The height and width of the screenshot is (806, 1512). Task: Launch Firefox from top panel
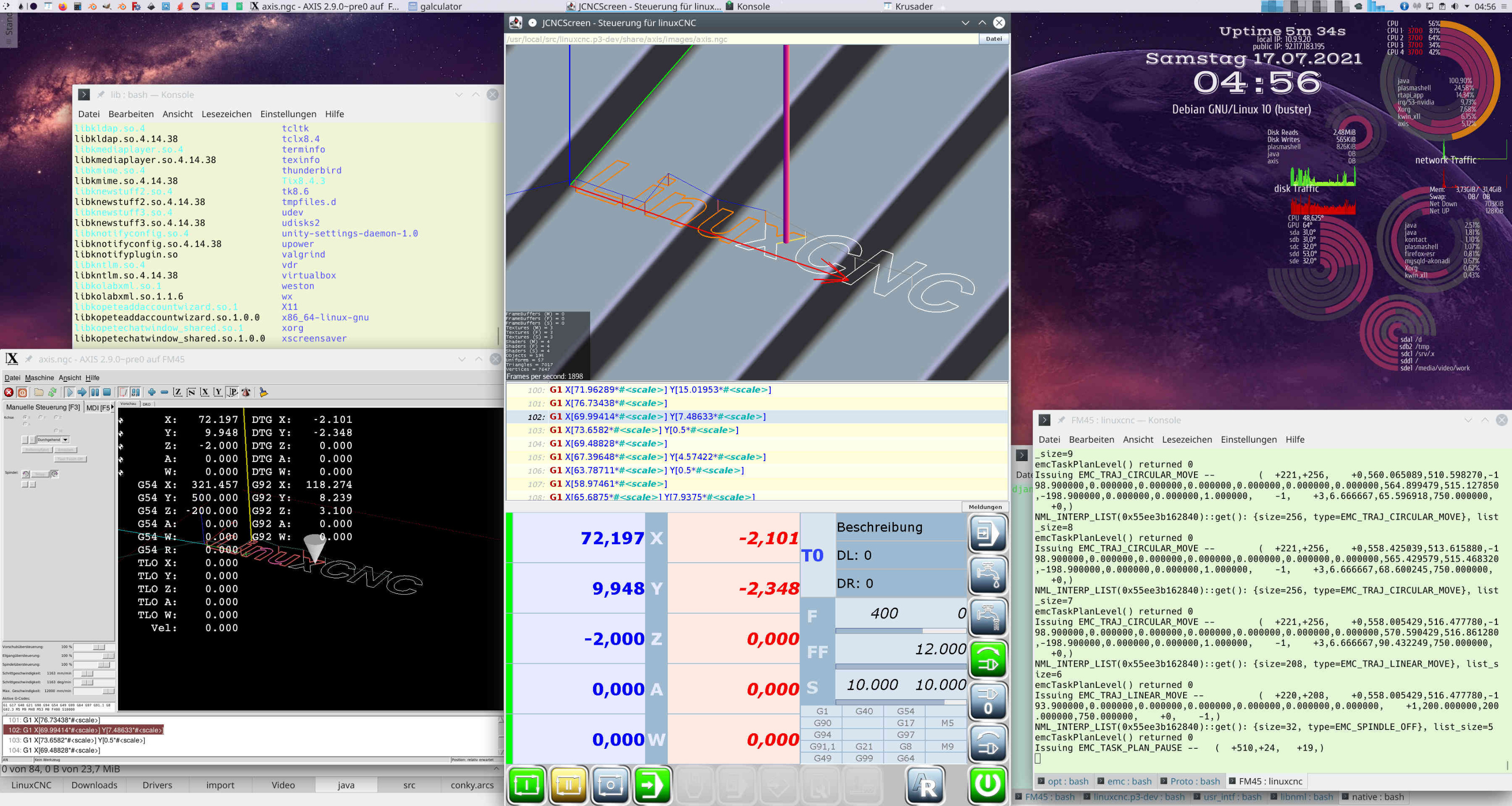[62, 6]
